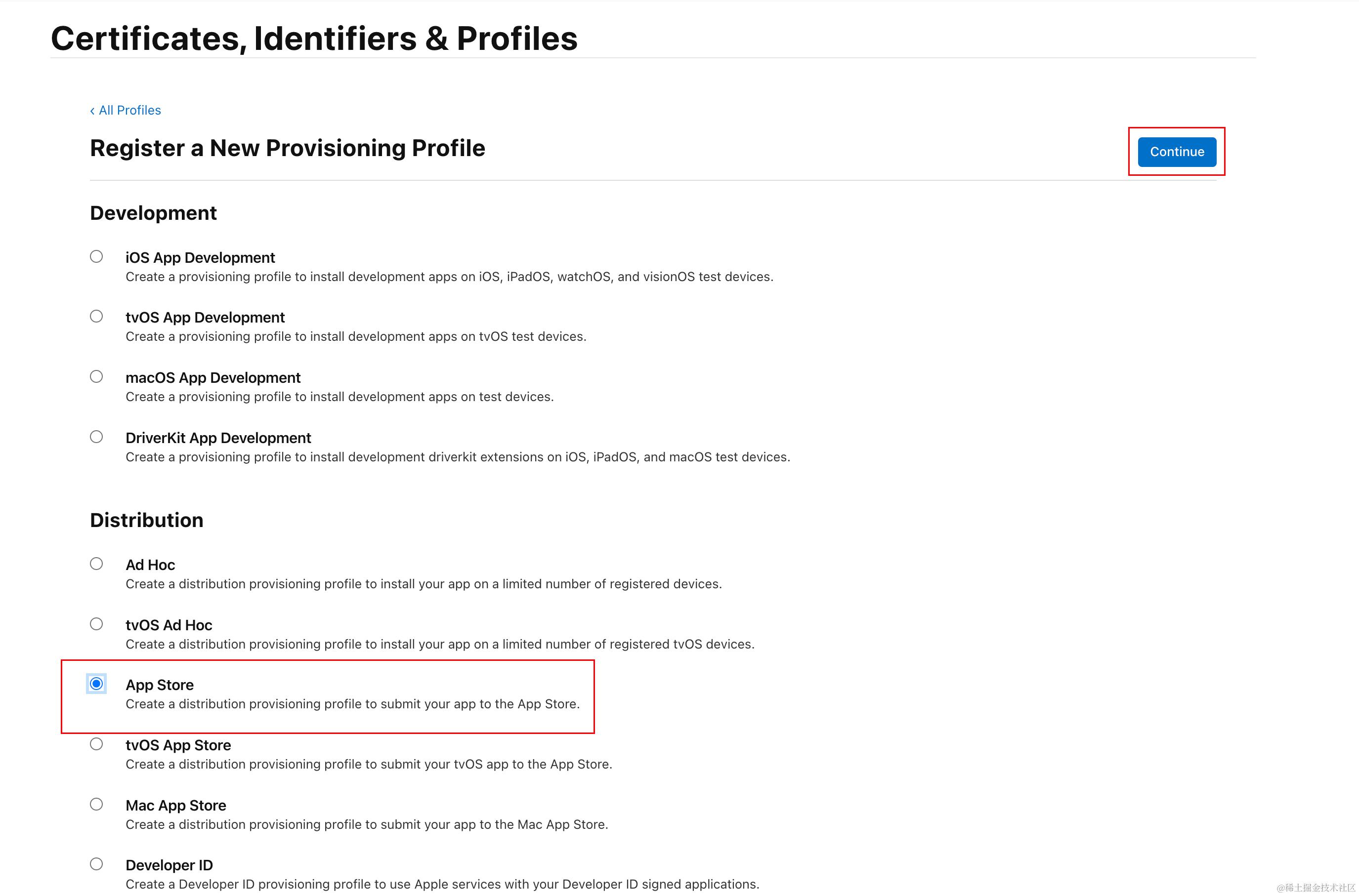Click the back chevron before All Profiles

[x=92, y=111]
